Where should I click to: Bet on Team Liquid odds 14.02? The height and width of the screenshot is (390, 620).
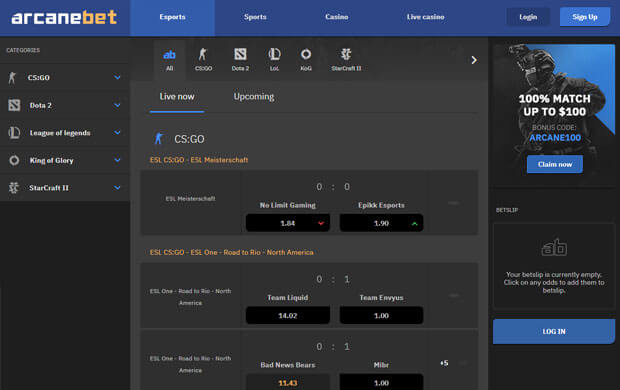click(x=288, y=315)
